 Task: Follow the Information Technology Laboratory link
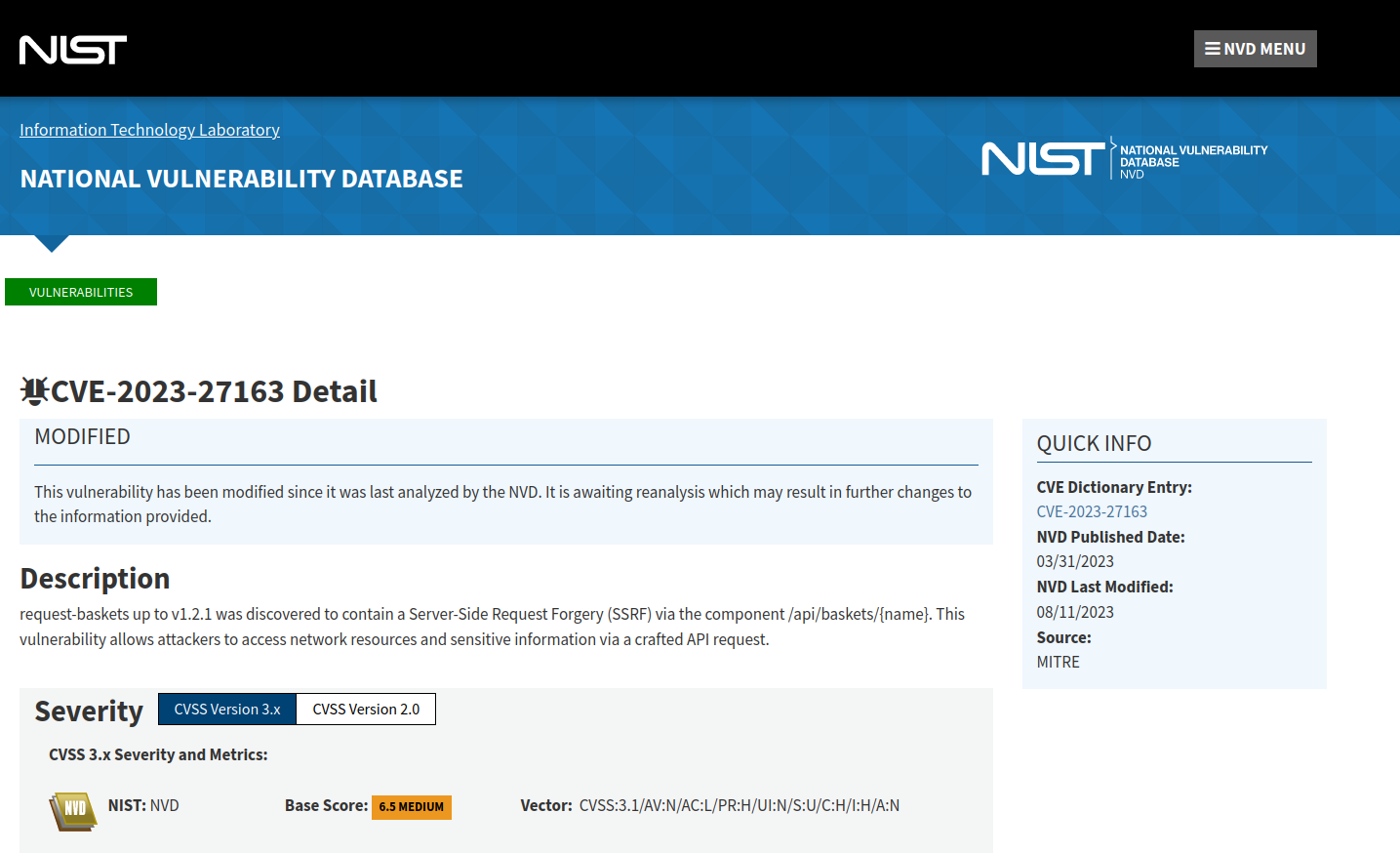tap(149, 130)
